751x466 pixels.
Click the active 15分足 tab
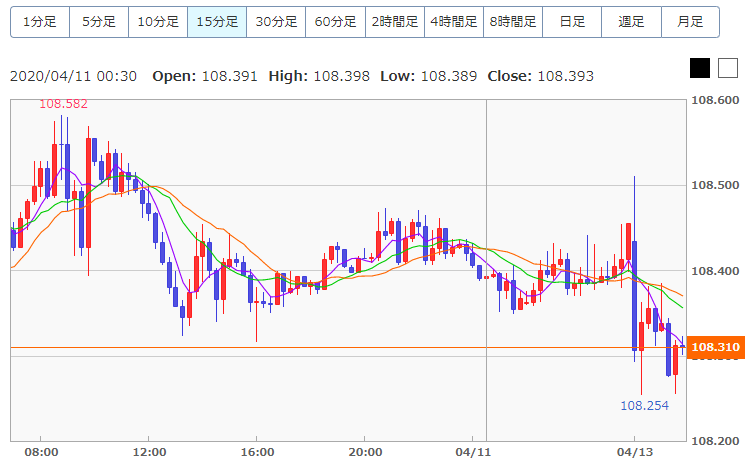click(x=217, y=21)
